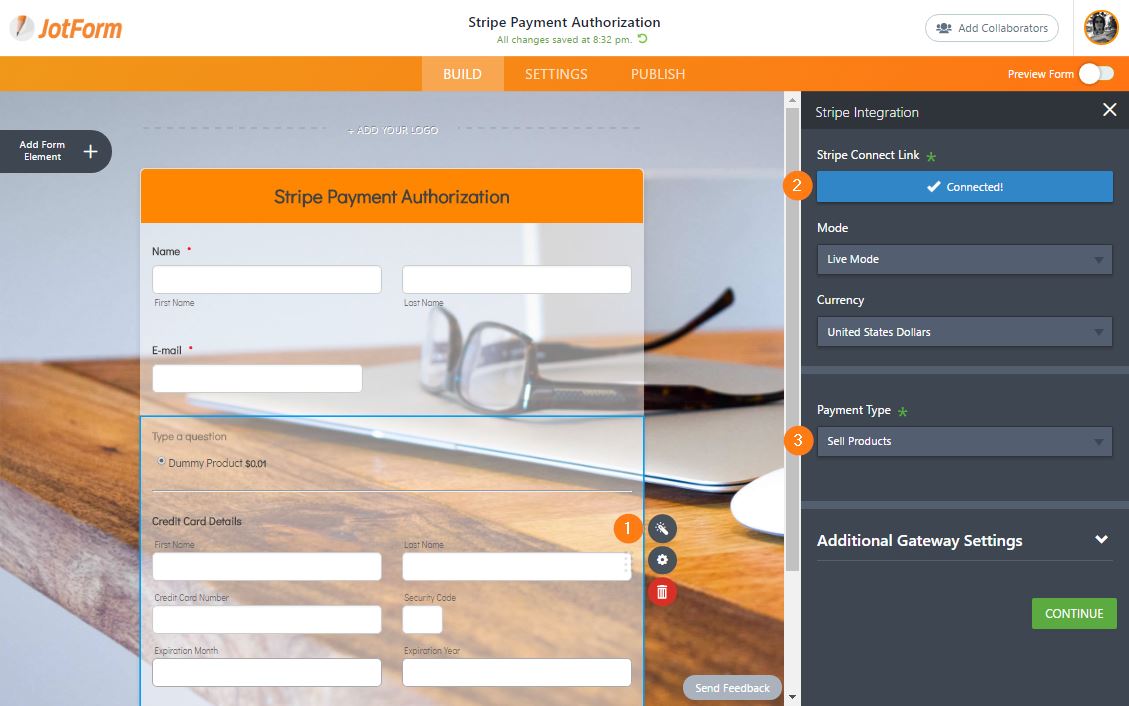Open payment field properties gear icon

tap(662, 560)
